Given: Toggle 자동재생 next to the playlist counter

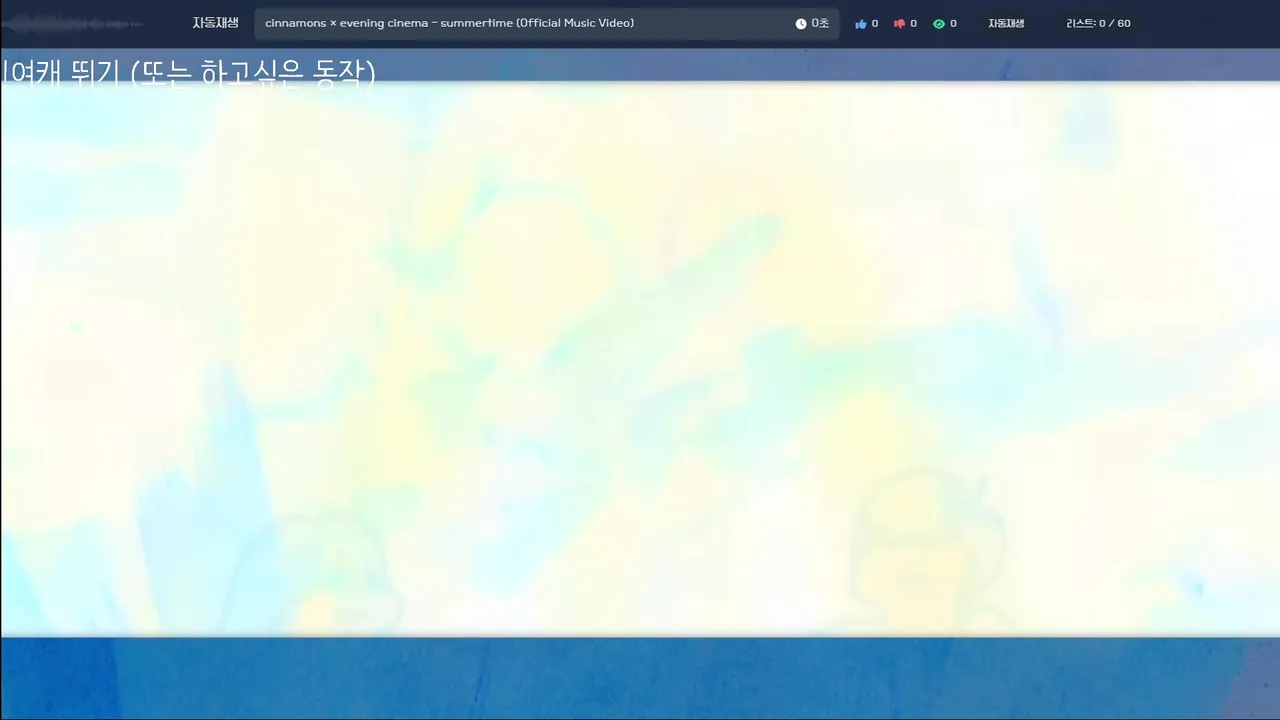Looking at the screenshot, I should coord(1006,23).
